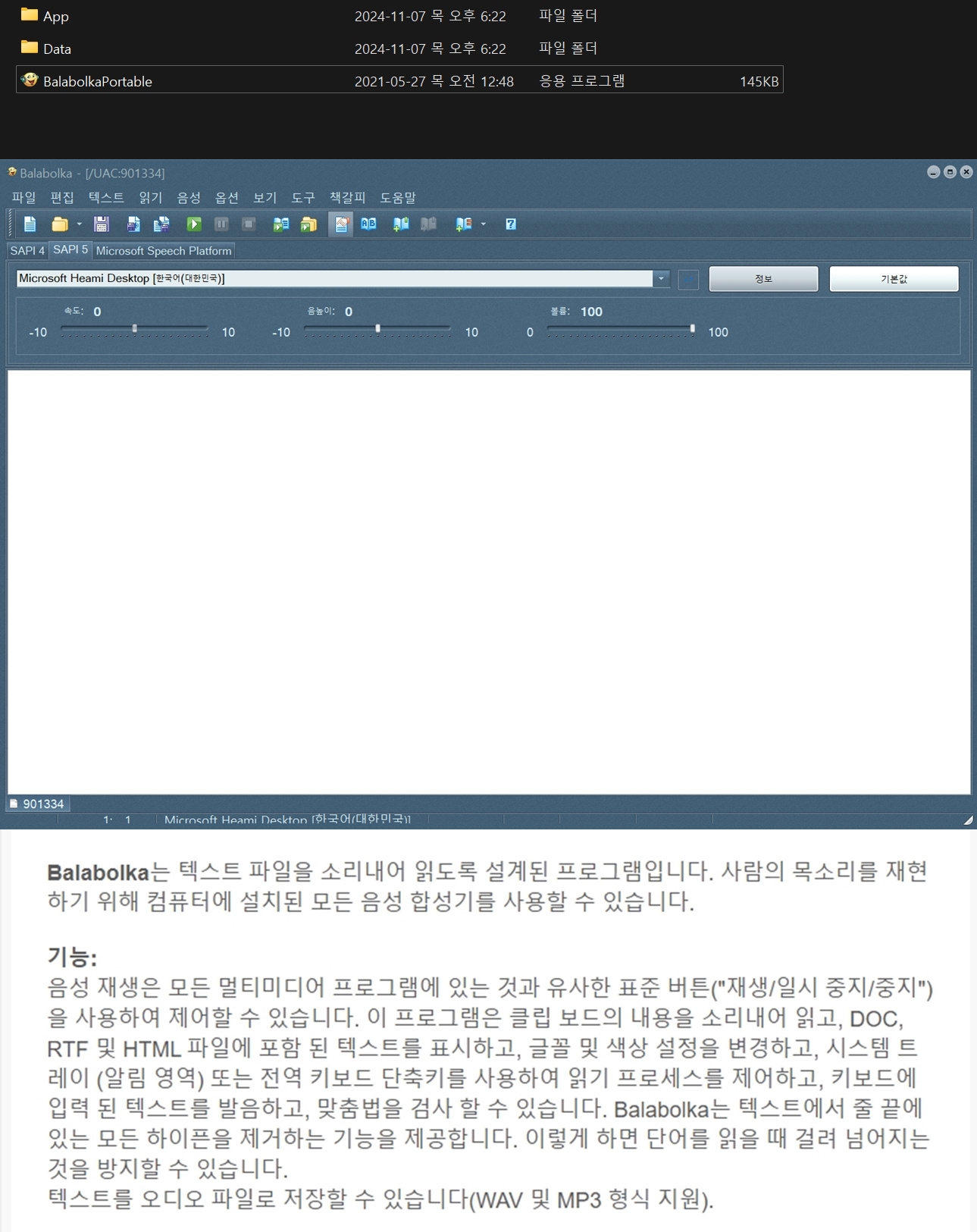The height and width of the screenshot is (1232, 977).
Task: Click the small square button beside voice list
Action: coord(688,279)
